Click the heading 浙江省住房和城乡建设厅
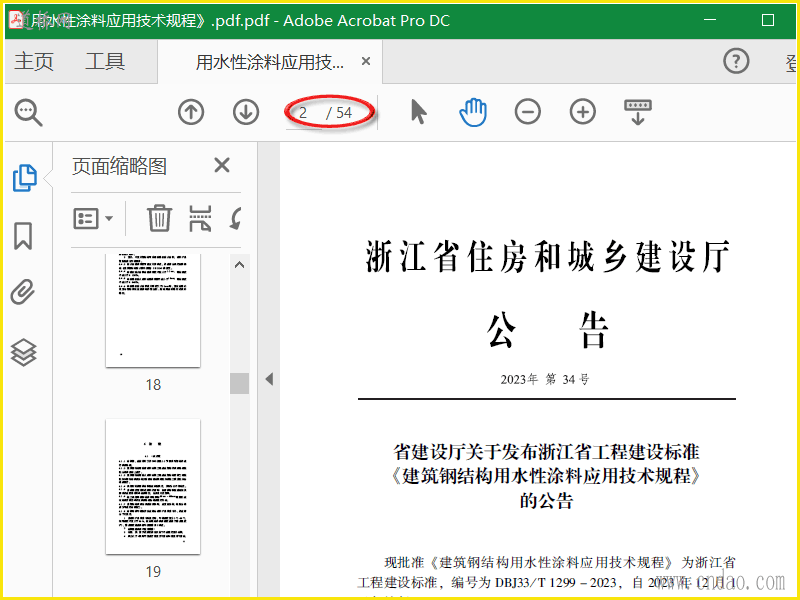The width and height of the screenshot is (800, 600). pyautogui.click(x=547, y=257)
